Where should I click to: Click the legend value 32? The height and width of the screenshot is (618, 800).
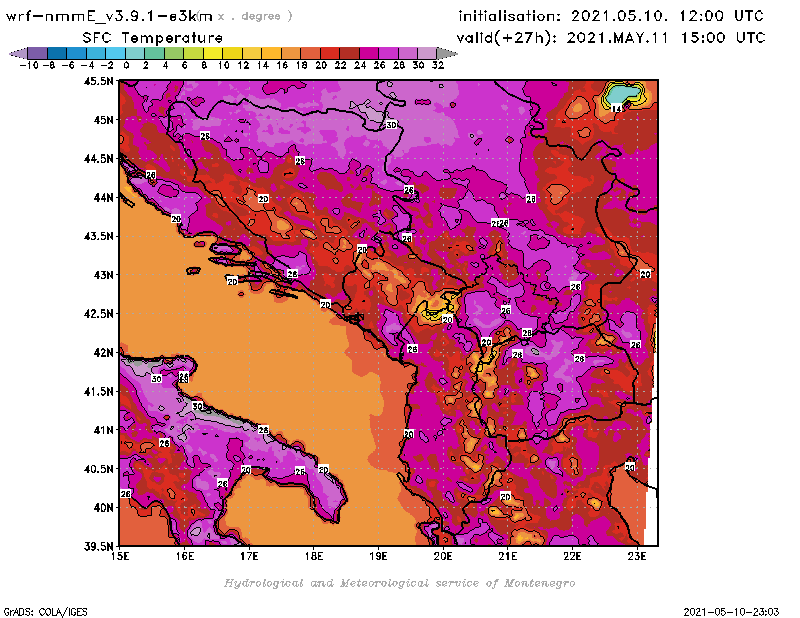(438, 65)
